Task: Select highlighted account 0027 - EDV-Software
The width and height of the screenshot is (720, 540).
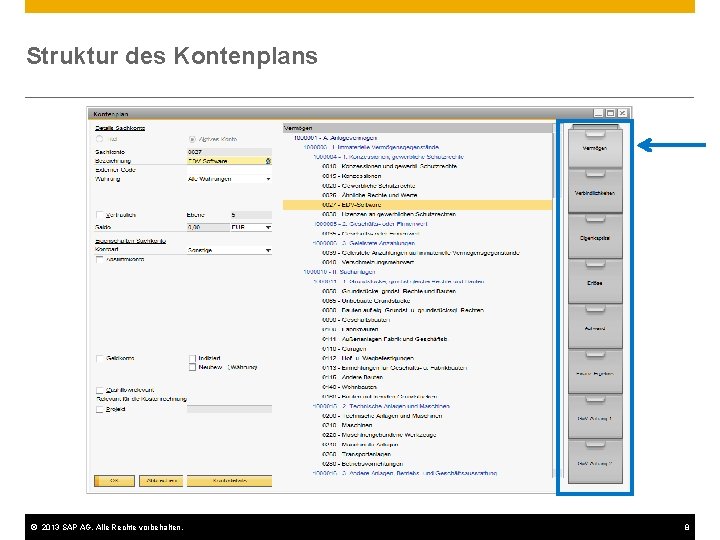Action: coord(417,205)
